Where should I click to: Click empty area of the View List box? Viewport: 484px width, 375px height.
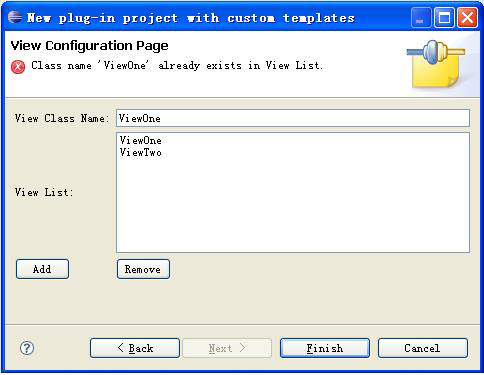(x=293, y=207)
